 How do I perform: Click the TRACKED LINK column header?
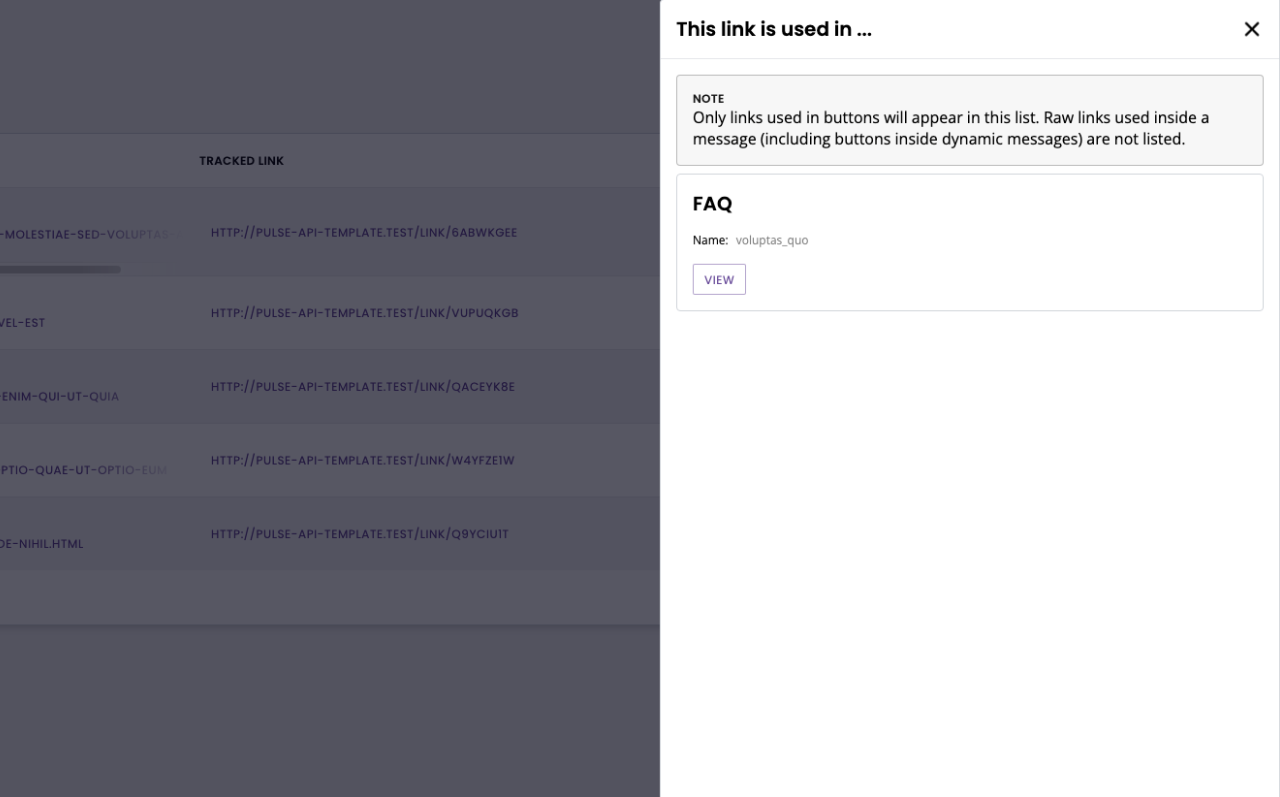[x=242, y=160]
